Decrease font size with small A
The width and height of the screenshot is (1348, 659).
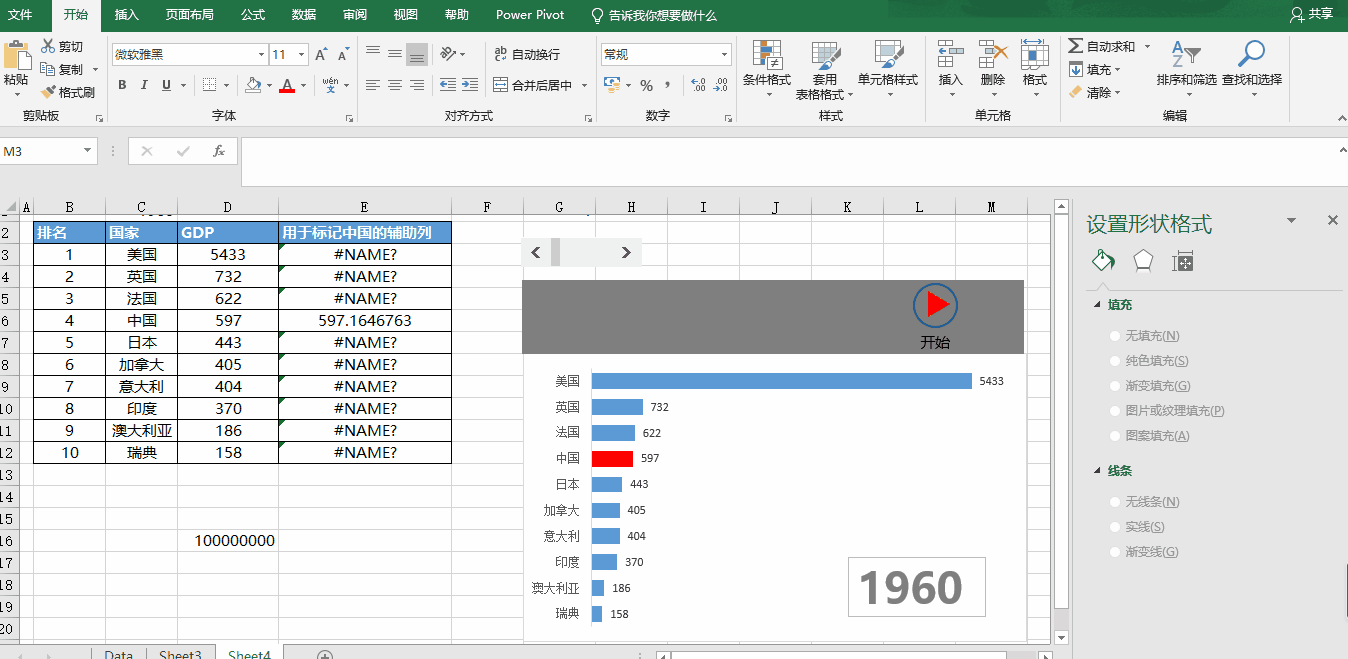(343, 55)
